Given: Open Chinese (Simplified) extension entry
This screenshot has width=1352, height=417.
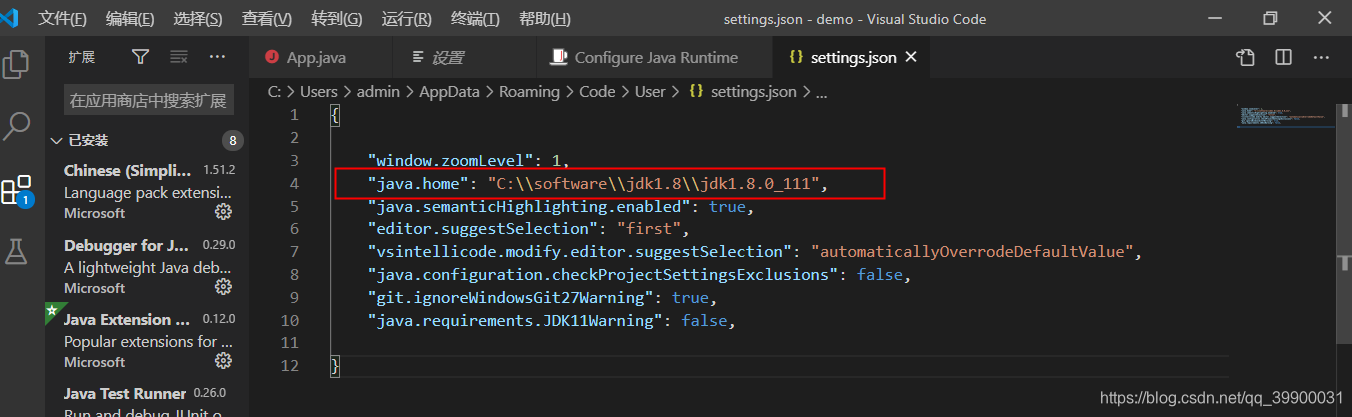Looking at the screenshot, I should [x=148, y=191].
